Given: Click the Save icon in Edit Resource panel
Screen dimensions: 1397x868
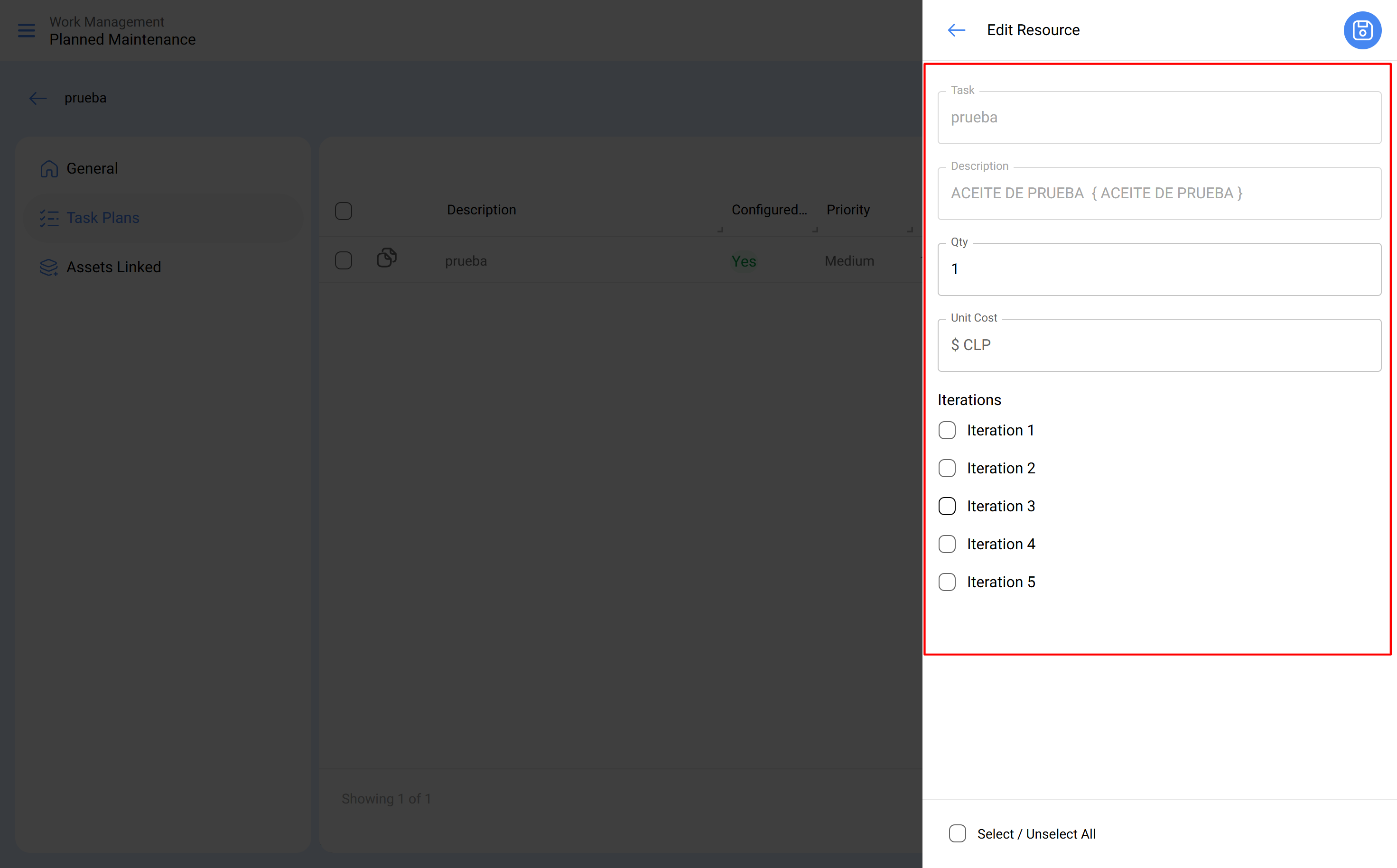Looking at the screenshot, I should (1362, 30).
